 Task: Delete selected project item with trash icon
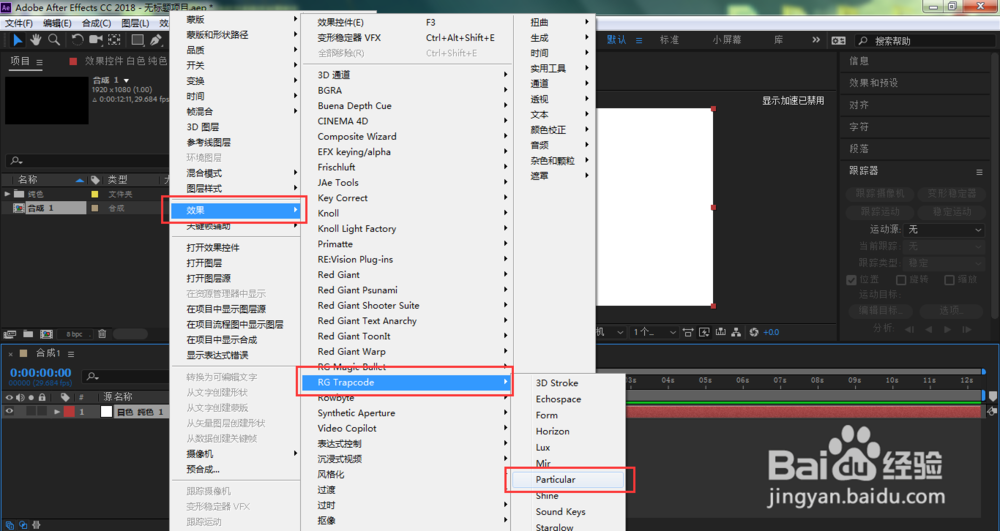point(102,333)
